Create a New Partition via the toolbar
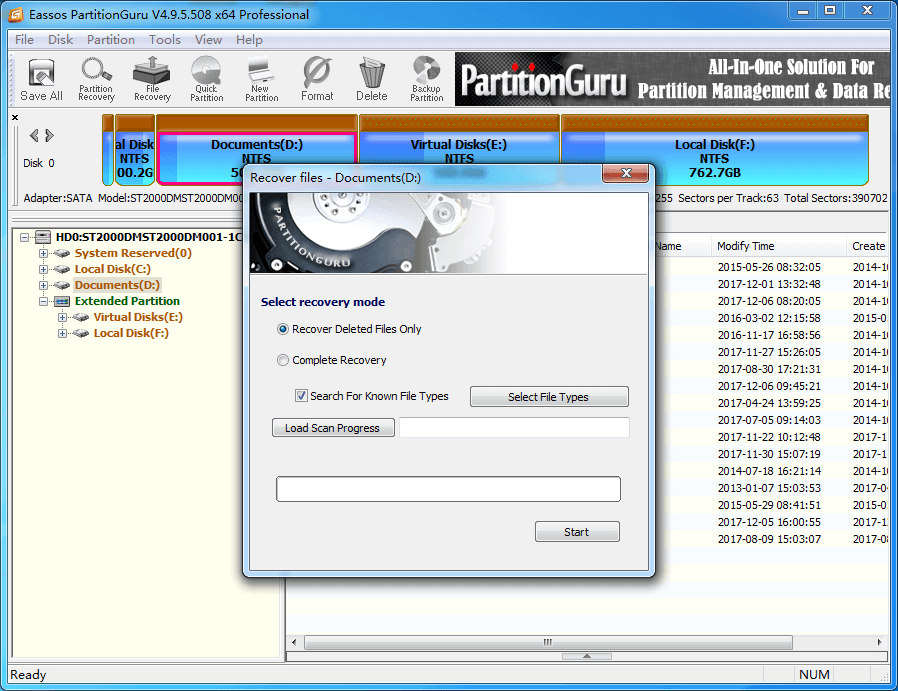 click(x=261, y=79)
